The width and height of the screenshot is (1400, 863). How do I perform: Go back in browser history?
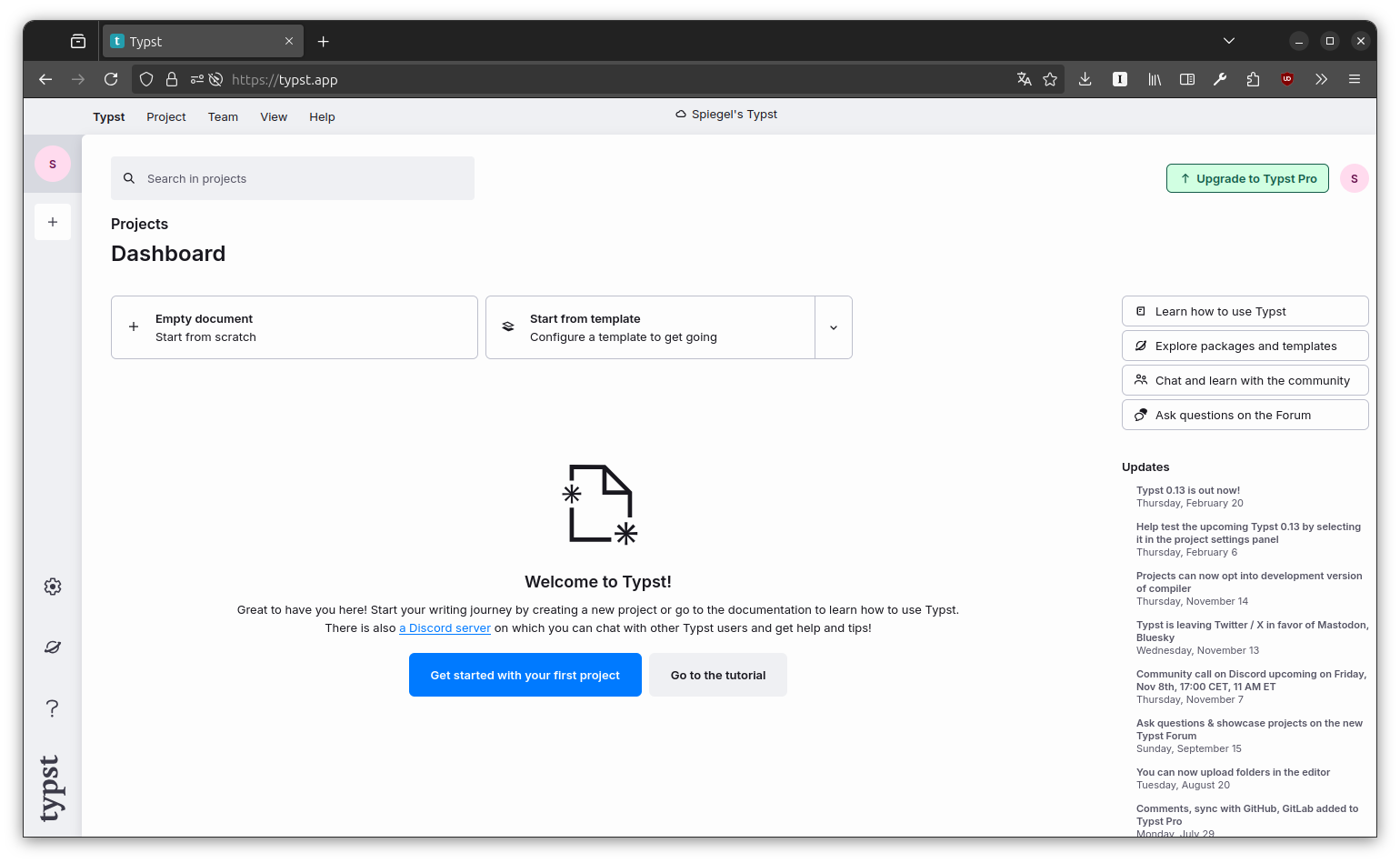coord(45,79)
